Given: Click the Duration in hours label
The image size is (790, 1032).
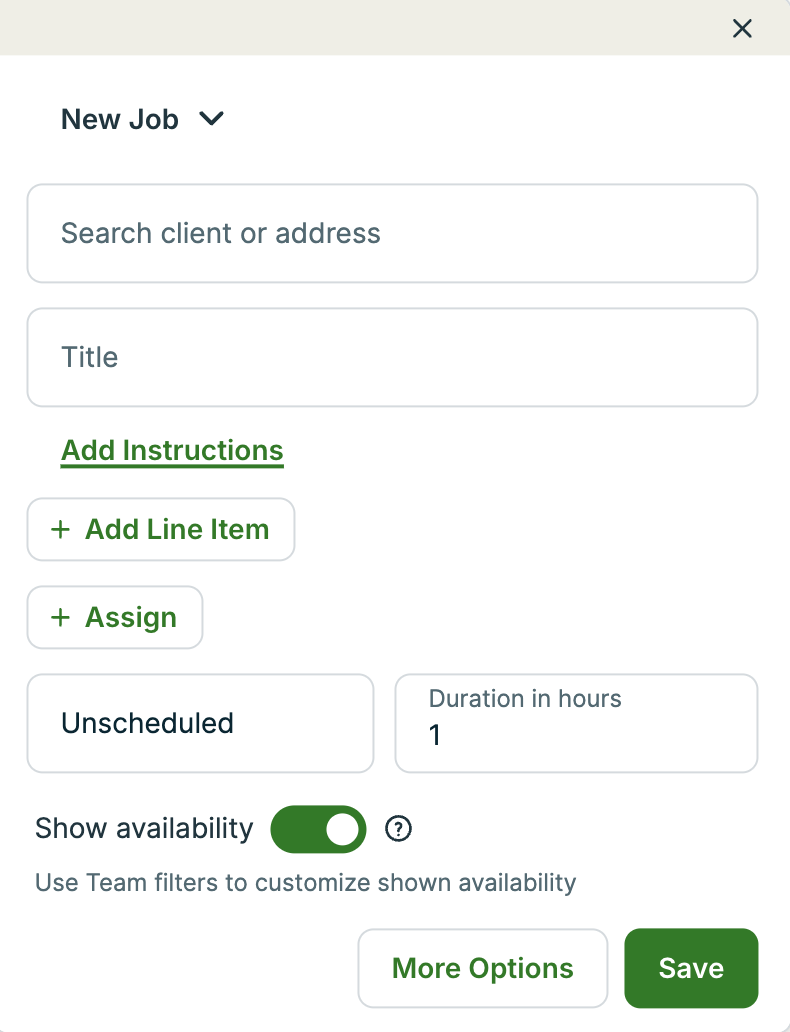Looking at the screenshot, I should 525,699.
